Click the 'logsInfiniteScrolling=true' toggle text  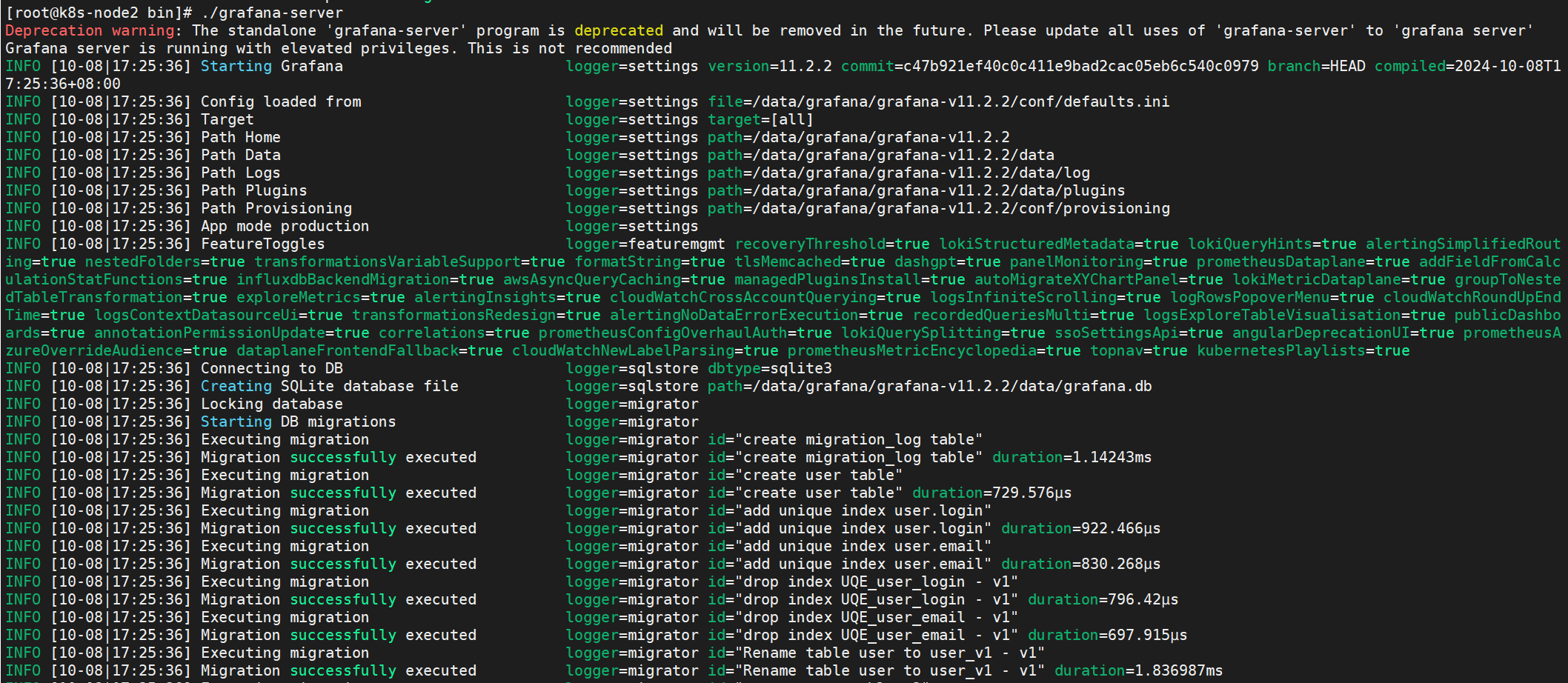1046,297
